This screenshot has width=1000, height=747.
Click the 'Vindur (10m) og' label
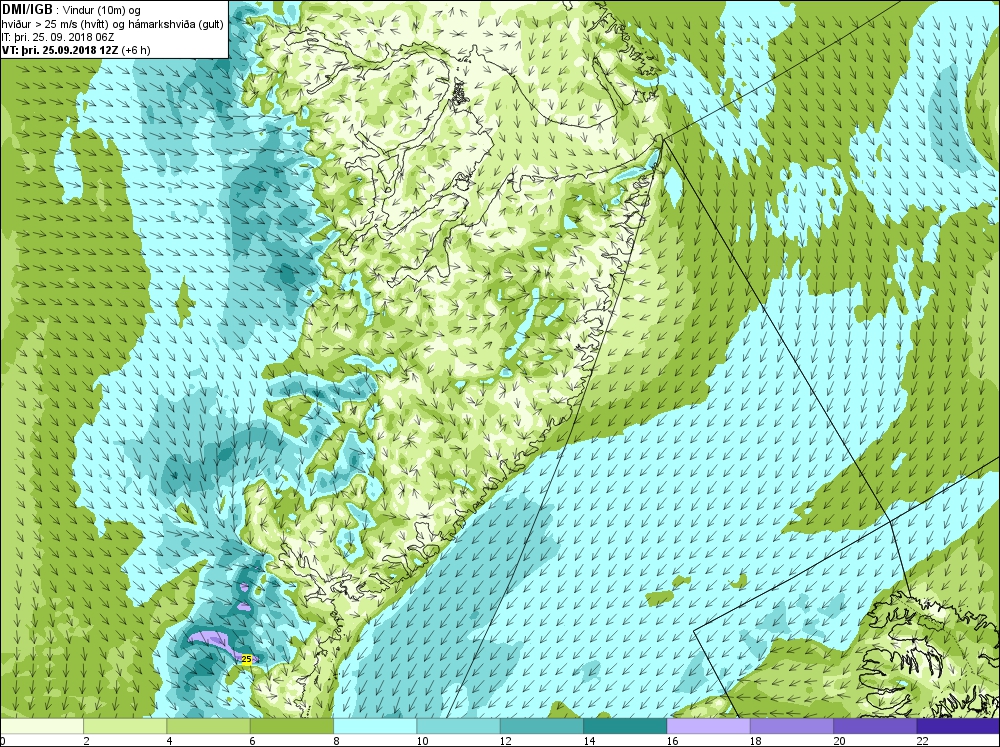click(102, 10)
